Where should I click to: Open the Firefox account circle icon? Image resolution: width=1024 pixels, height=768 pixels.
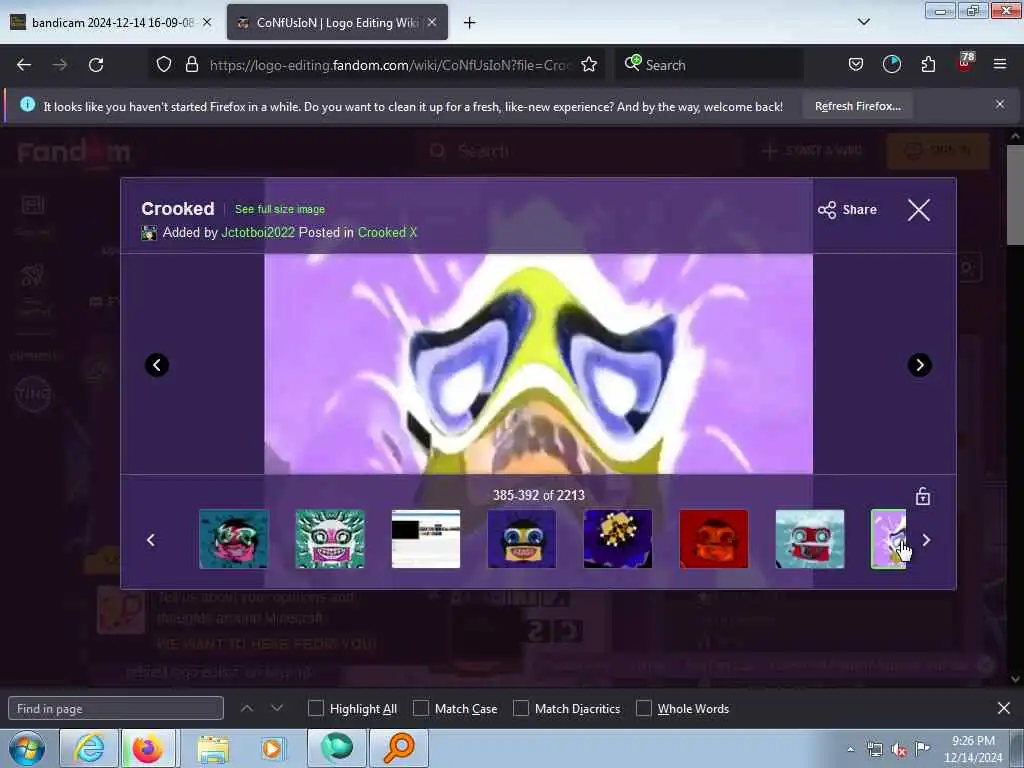[891, 64]
